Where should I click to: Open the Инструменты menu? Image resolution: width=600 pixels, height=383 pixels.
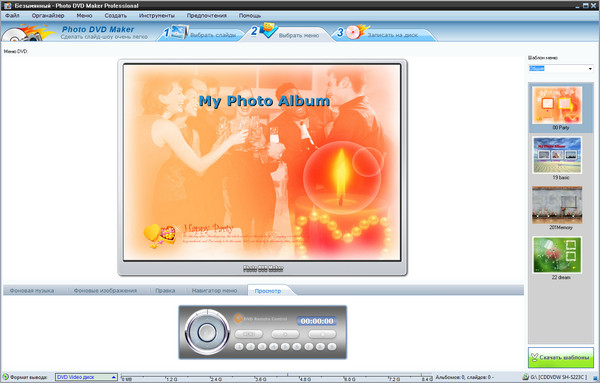point(157,16)
